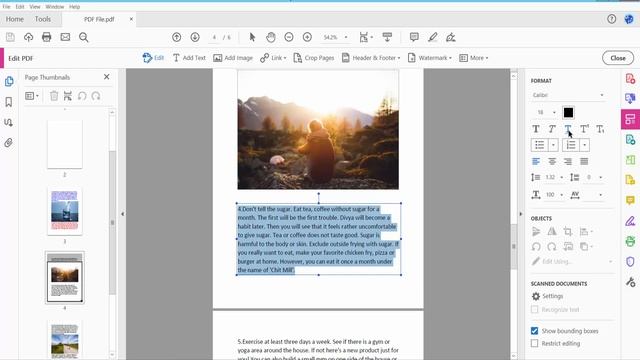Click the upload to cloud icon
The width and height of the screenshot is (640, 360).
[29, 37]
